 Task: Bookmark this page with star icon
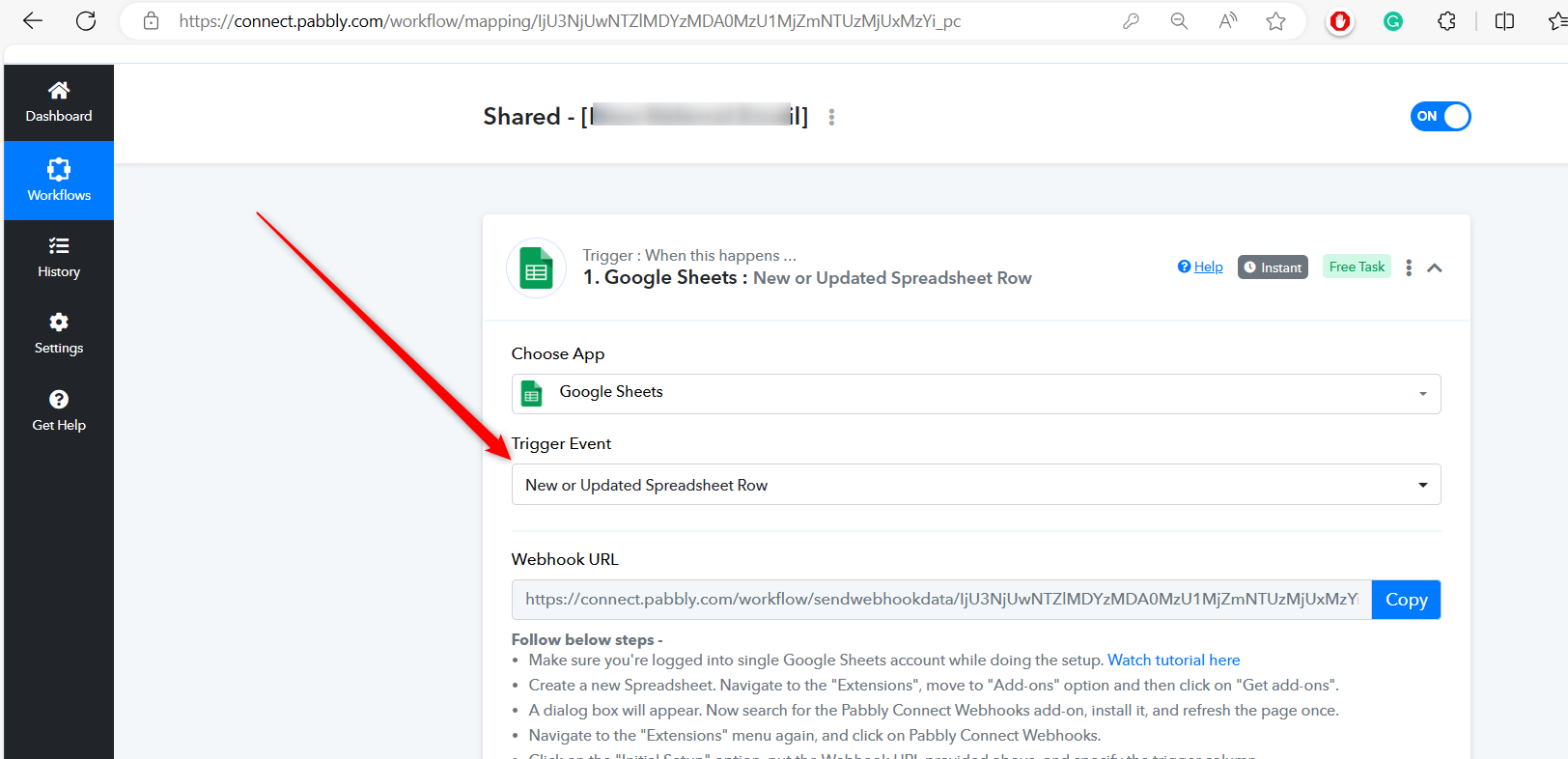click(x=1275, y=21)
